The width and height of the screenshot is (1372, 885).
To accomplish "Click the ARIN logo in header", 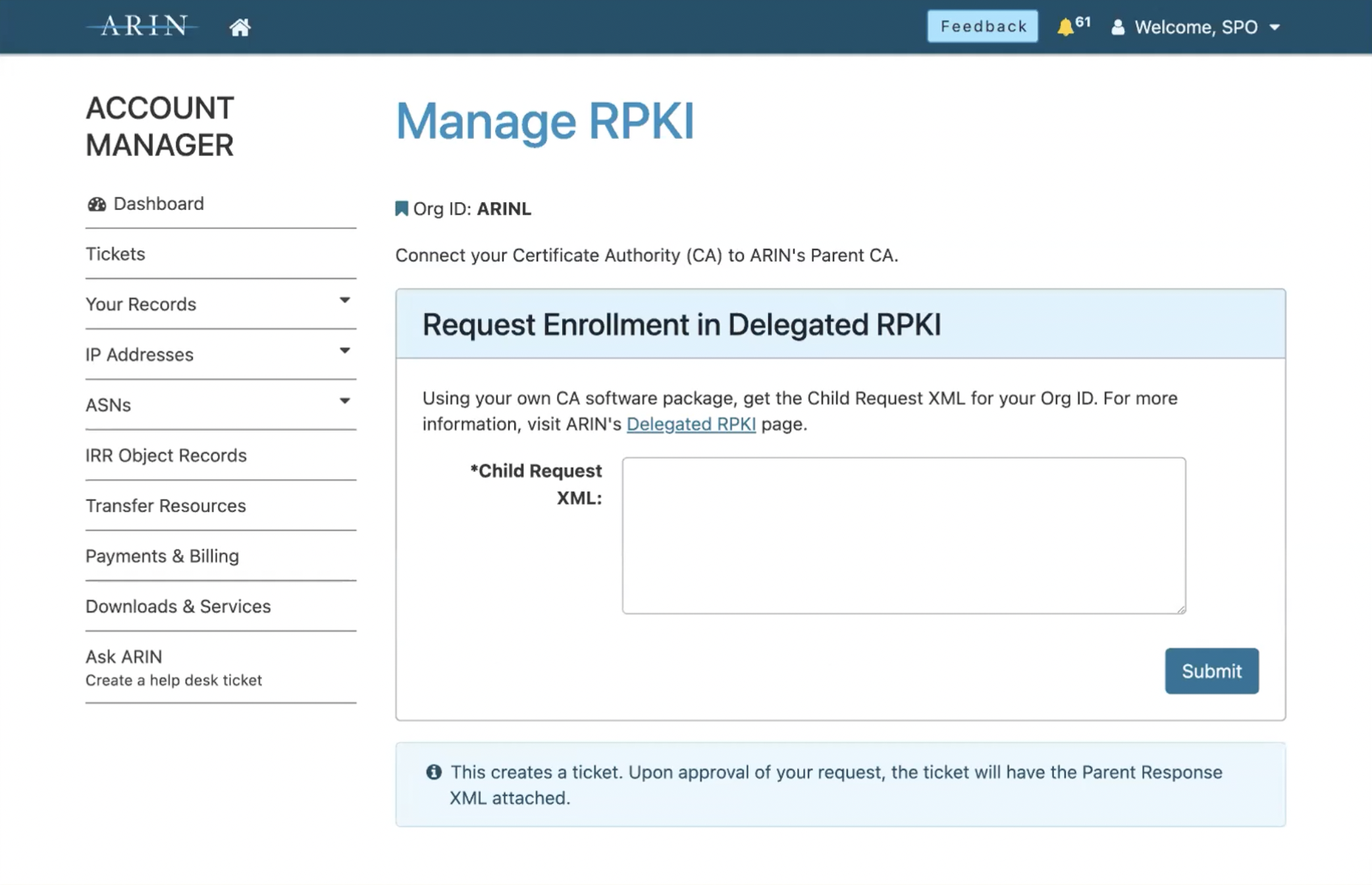I will point(144,26).
